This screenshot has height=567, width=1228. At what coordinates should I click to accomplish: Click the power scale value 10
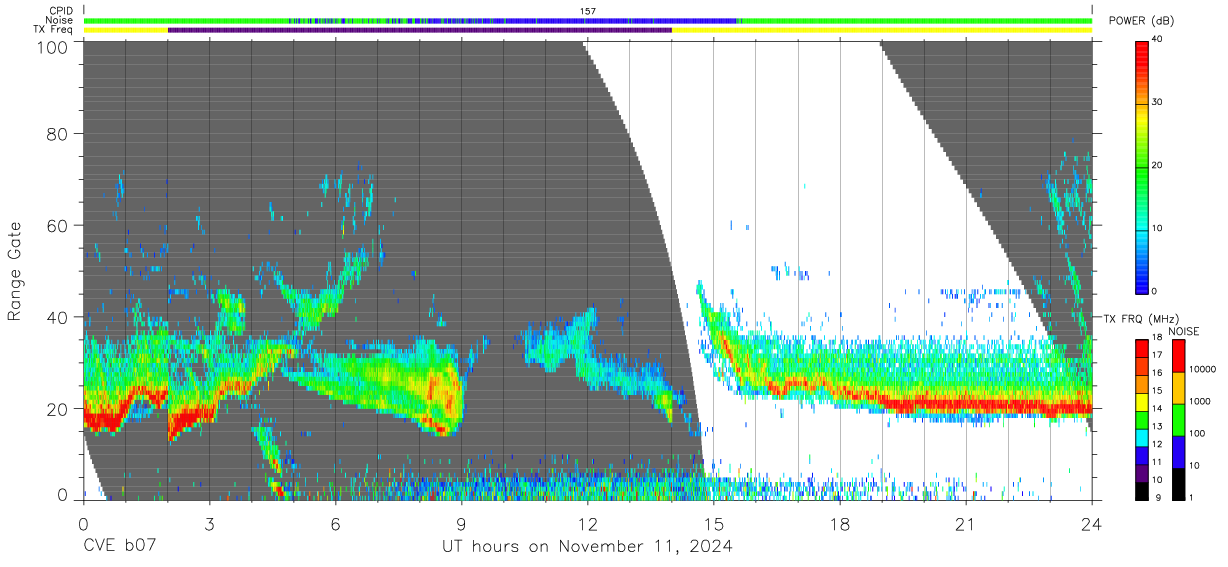[1158, 228]
